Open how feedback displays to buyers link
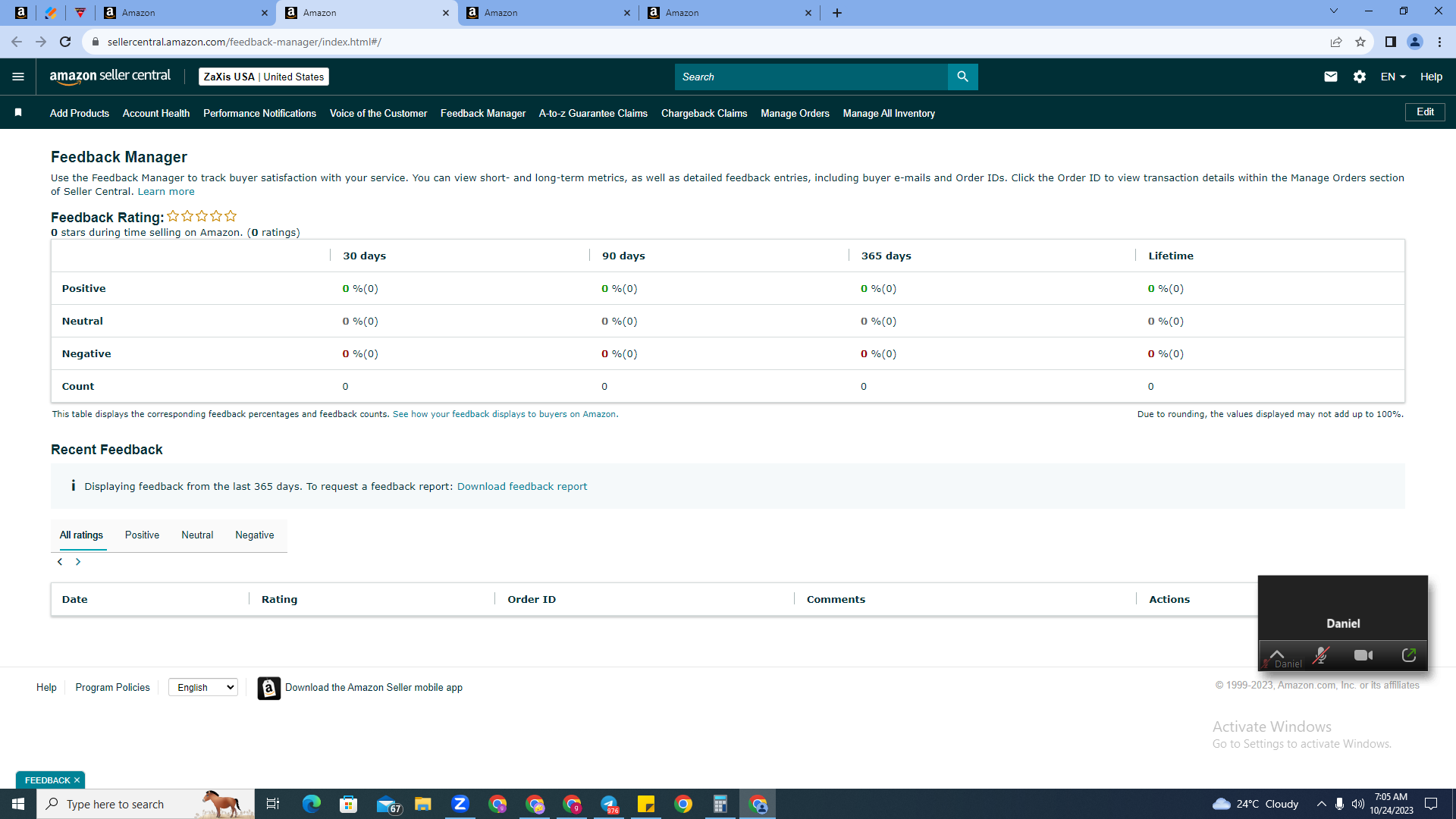Viewport: 1456px width, 819px height. point(506,414)
